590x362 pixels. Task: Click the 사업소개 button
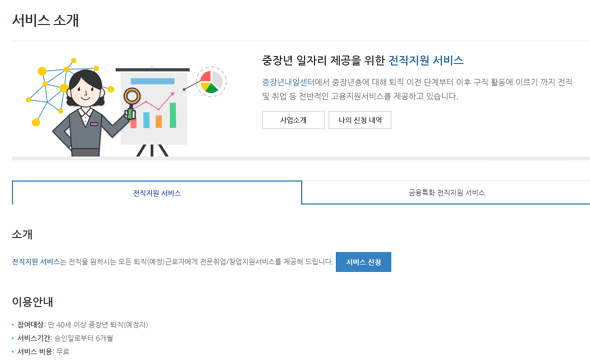pyautogui.click(x=293, y=120)
